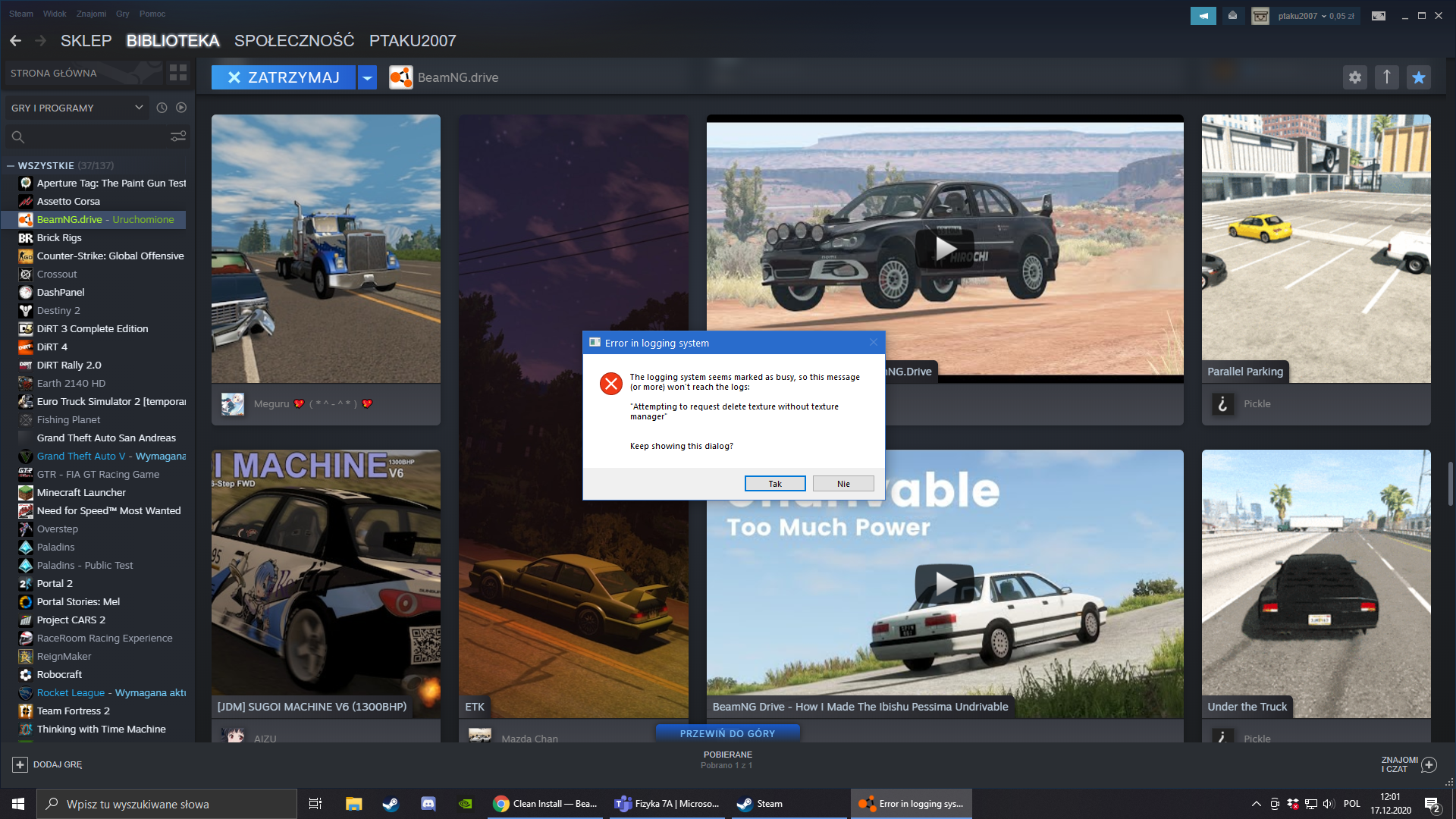
Task: Go to SPOŁECZNOŚĆ tab
Action: (293, 41)
